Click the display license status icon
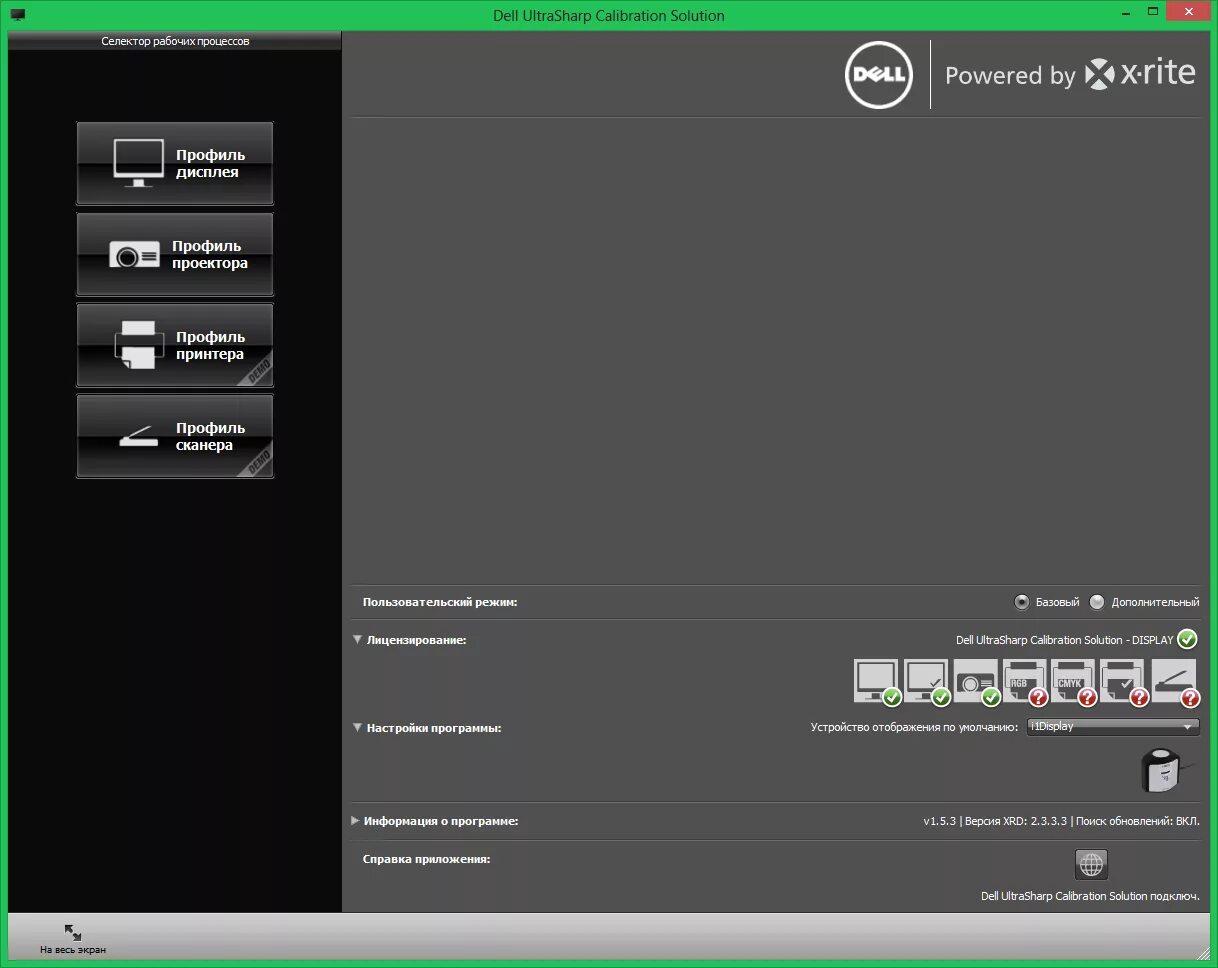This screenshot has height=968, width=1218. [x=875, y=680]
